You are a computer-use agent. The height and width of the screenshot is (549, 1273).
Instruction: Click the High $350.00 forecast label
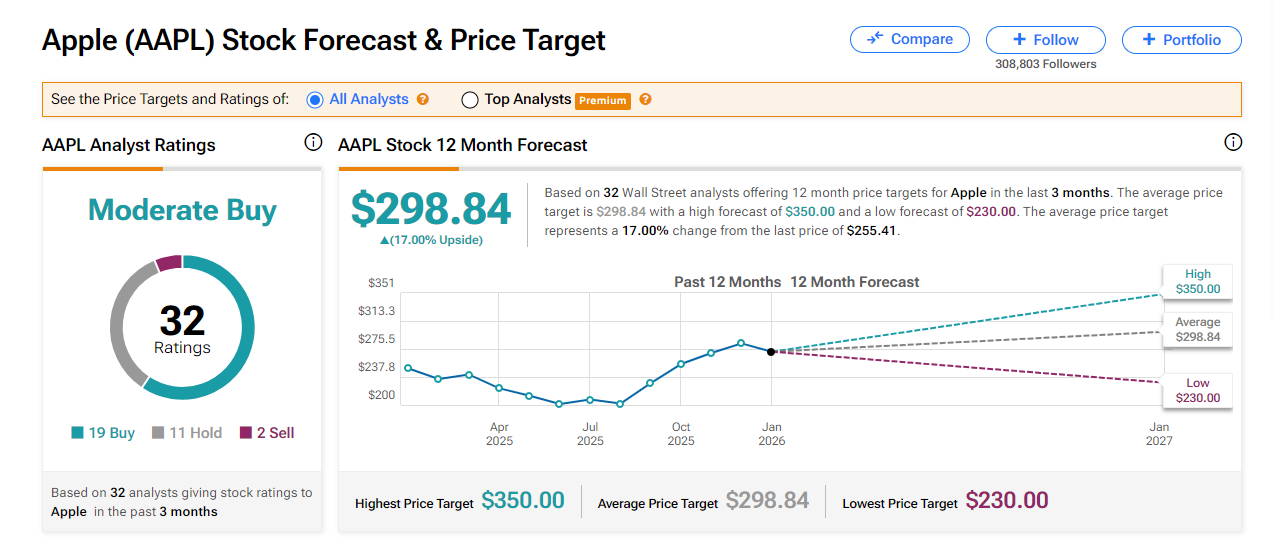coord(1197,282)
